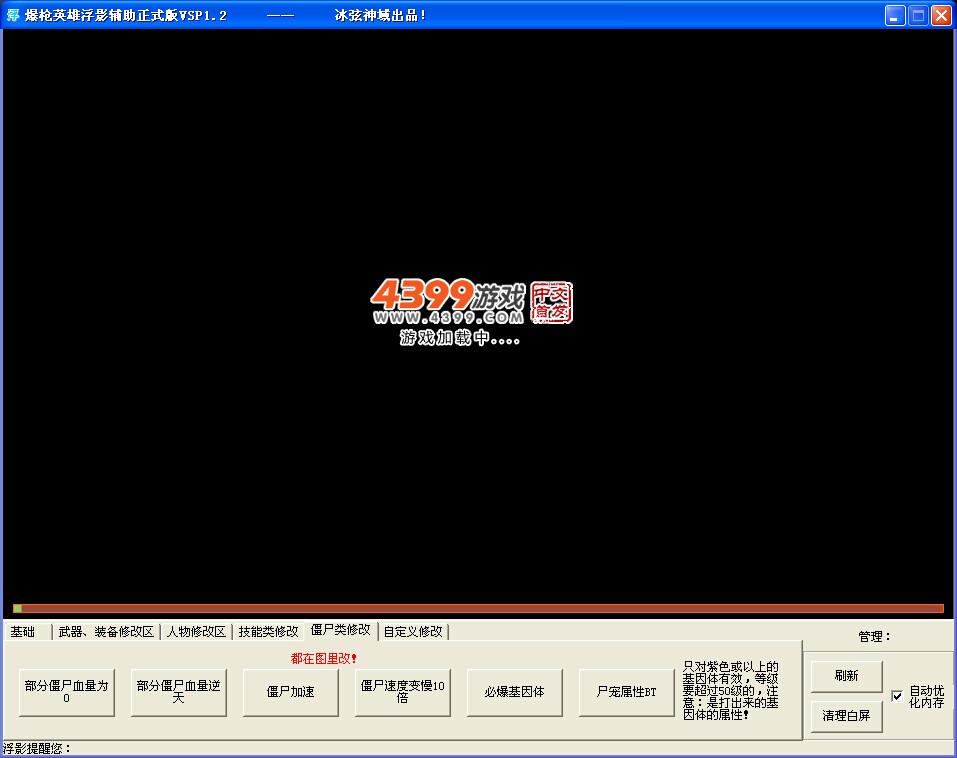Switch to the 基础 tab
This screenshot has width=957, height=758.
pos(23,632)
